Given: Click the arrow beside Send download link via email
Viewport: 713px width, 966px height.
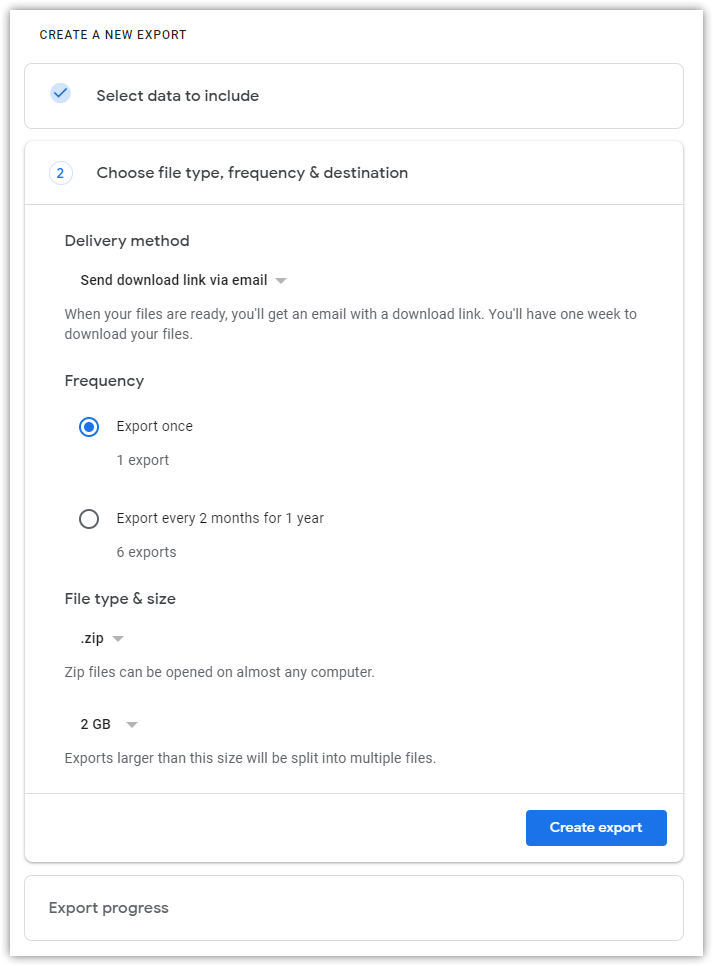Looking at the screenshot, I should [x=281, y=280].
